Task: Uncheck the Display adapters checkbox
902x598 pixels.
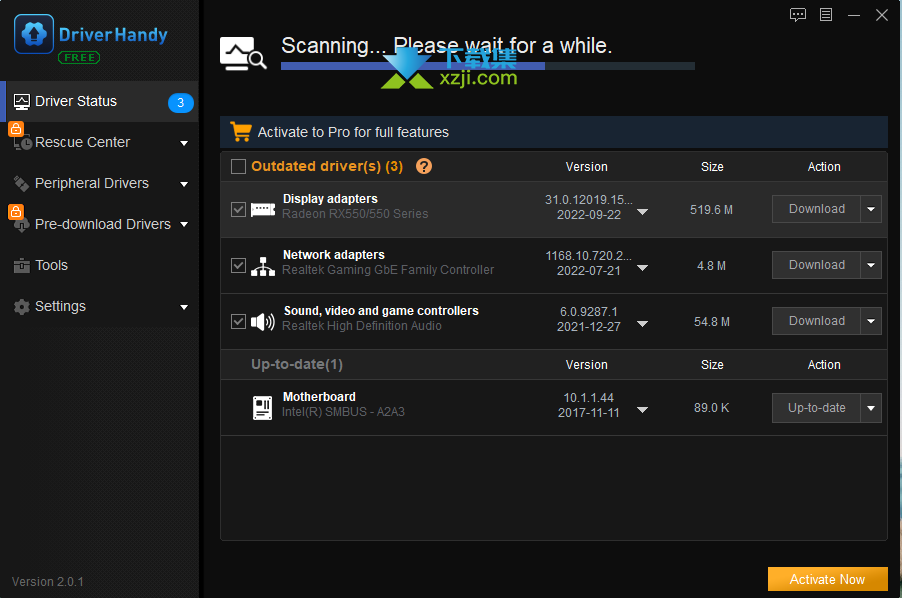Action: tap(238, 209)
